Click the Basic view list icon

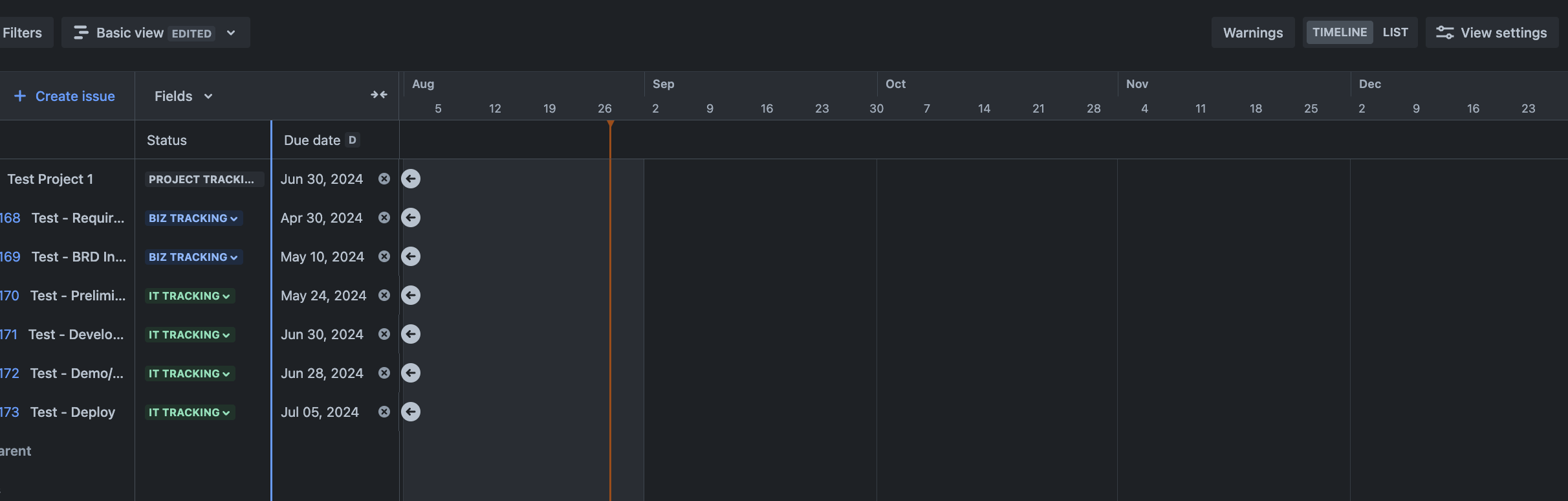coord(81,32)
